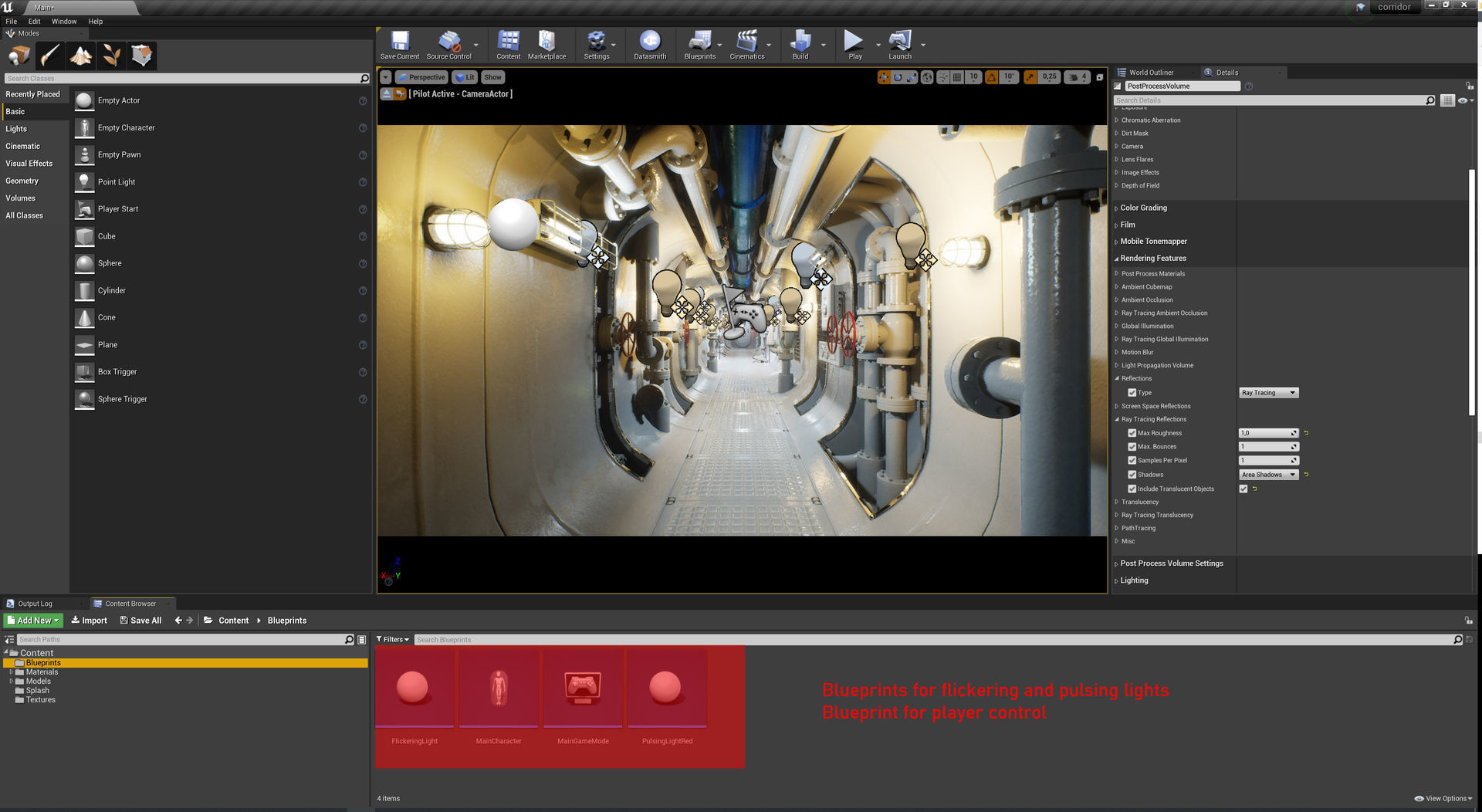The width and height of the screenshot is (1482, 812).
Task: Click the Perspective viewport button
Action: 421,77
